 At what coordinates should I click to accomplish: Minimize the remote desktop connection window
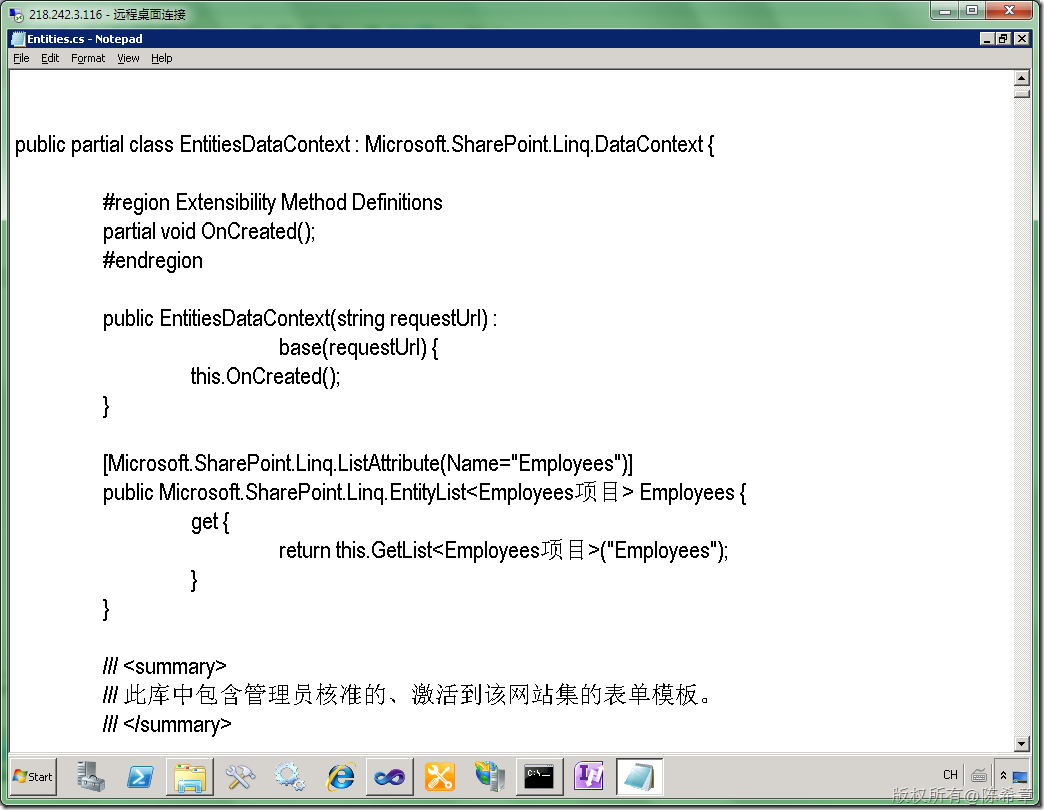tap(945, 11)
